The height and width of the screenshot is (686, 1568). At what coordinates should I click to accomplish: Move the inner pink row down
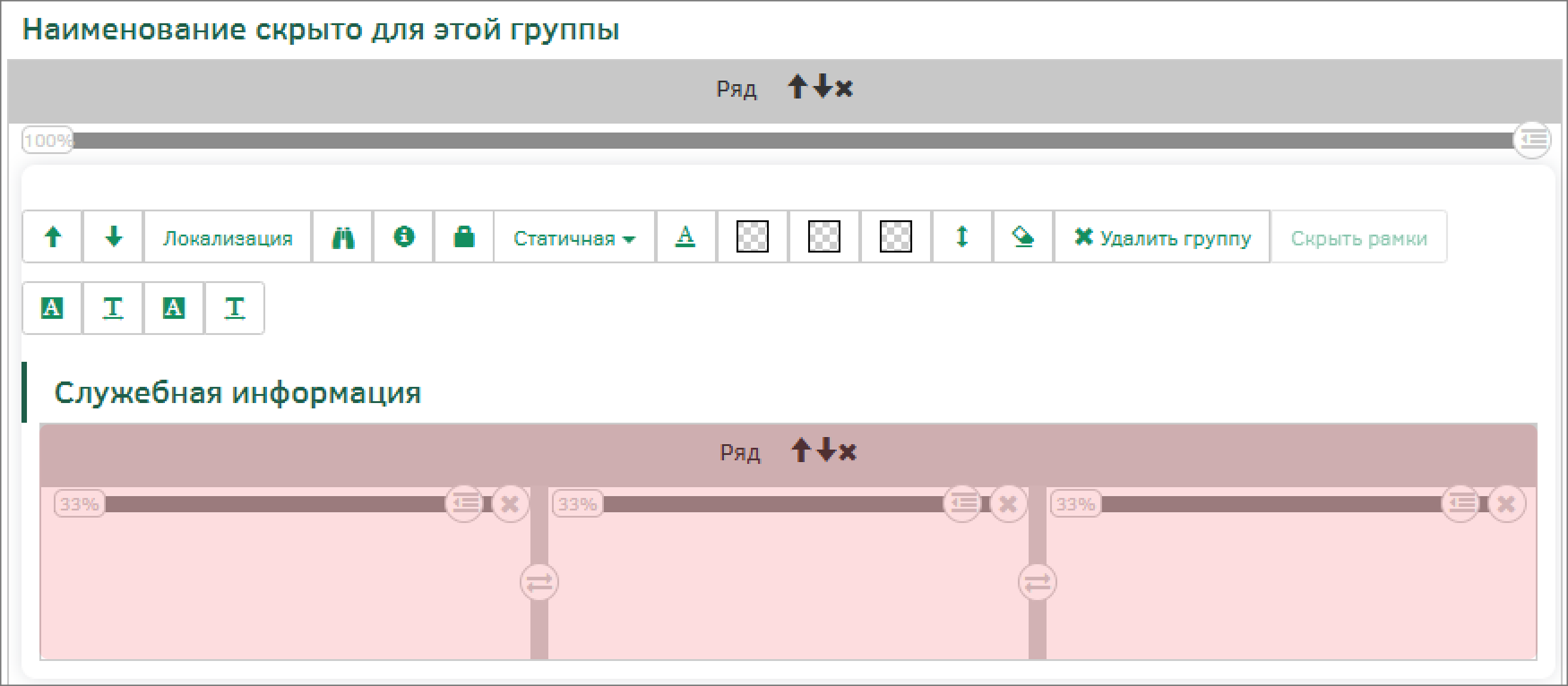[826, 450]
